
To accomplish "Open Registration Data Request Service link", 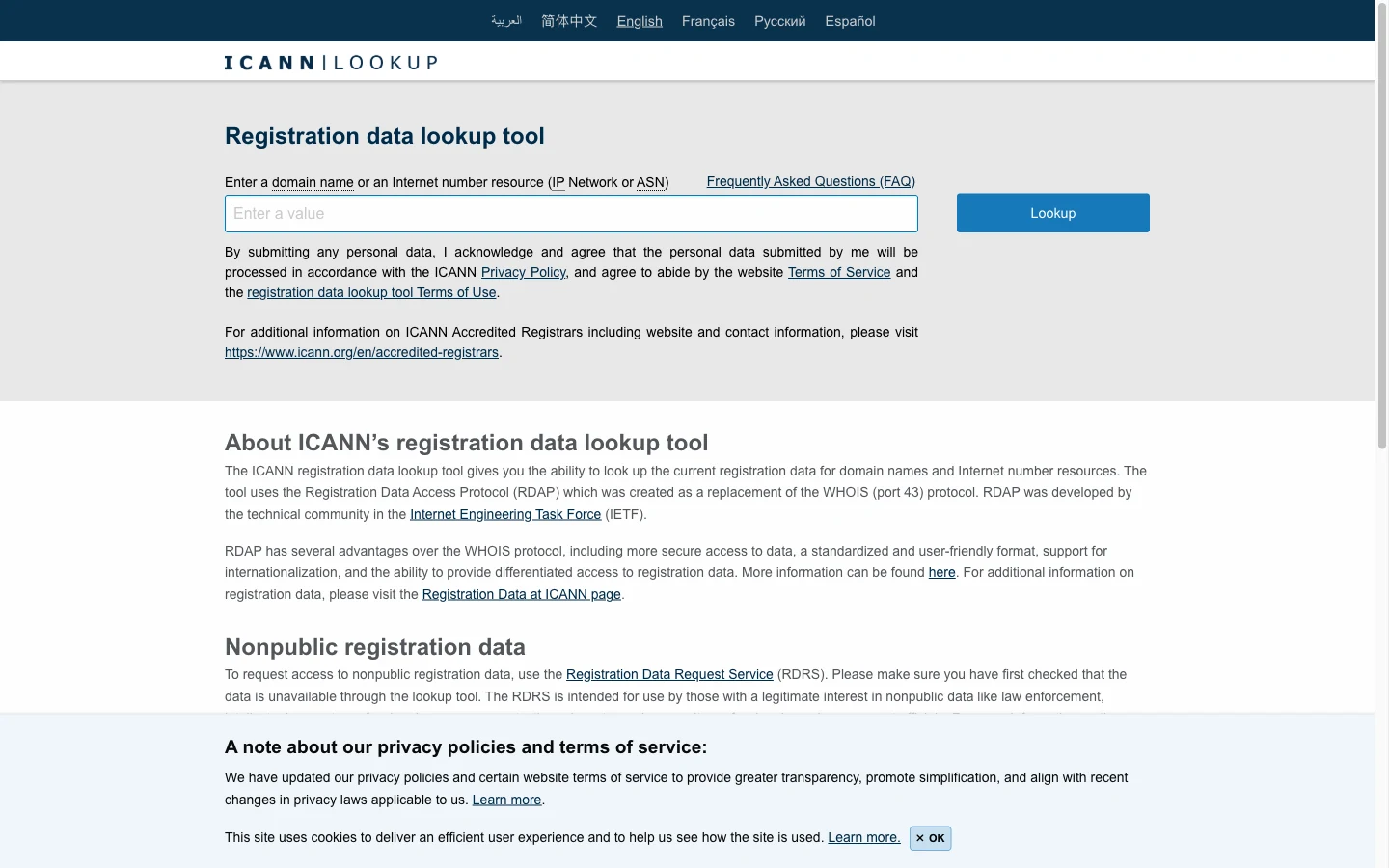I will tap(669, 674).
